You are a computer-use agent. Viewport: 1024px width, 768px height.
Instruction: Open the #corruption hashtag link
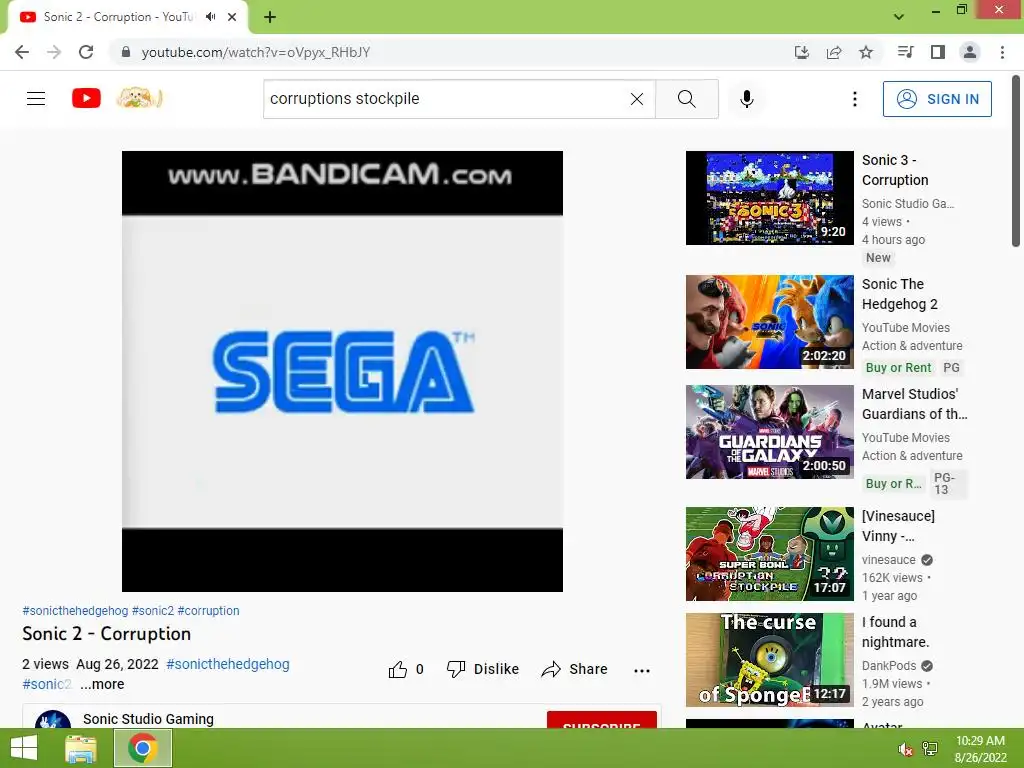208,611
